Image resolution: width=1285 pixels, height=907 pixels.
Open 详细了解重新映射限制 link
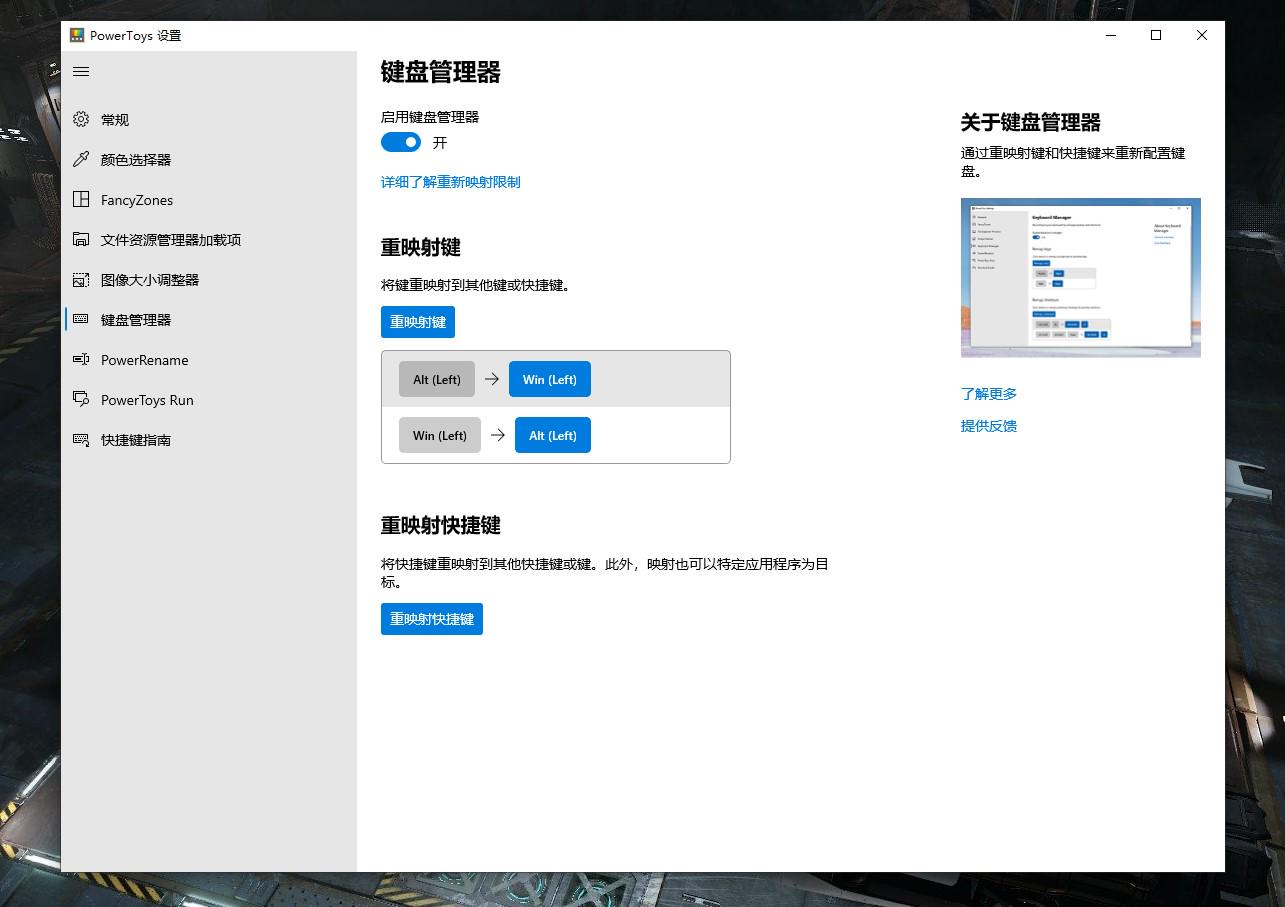click(450, 182)
